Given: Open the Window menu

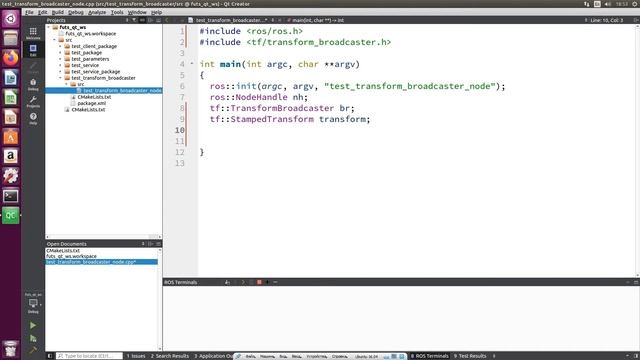Looking at the screenshot, I should [137, 12].
